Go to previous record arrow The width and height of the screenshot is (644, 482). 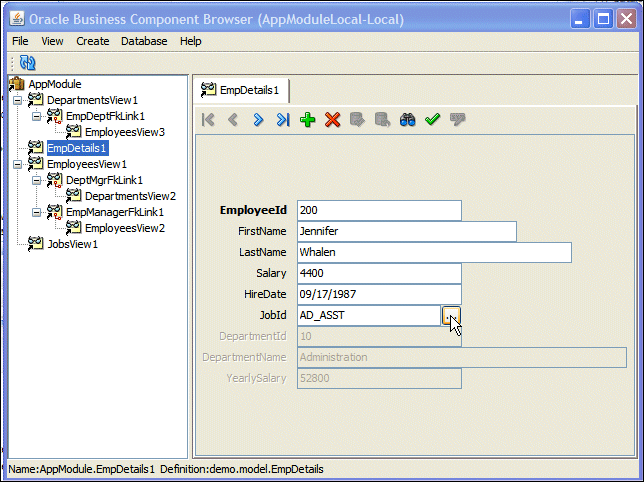[x=233, y=119]
